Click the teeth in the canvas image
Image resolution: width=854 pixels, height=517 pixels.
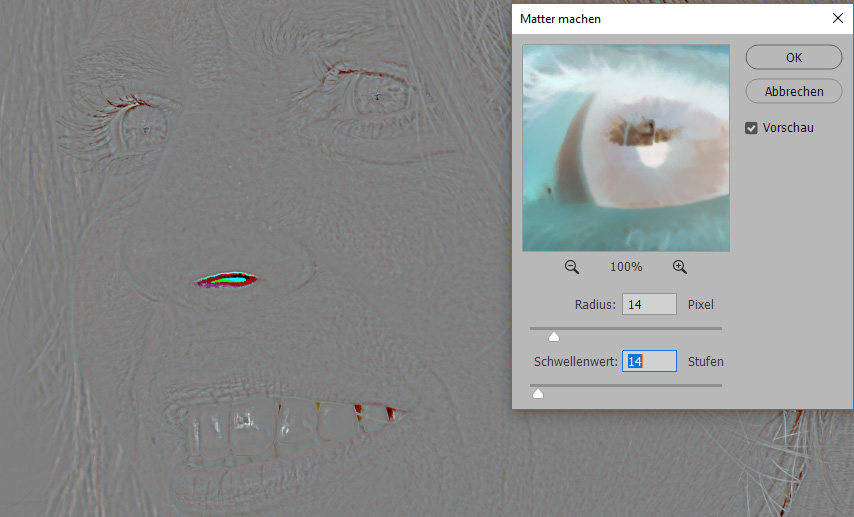(x=290, y=420)
